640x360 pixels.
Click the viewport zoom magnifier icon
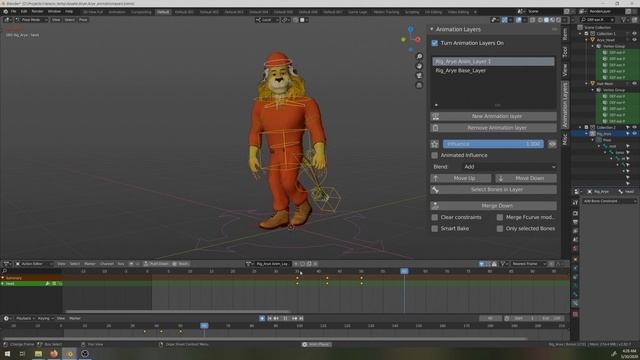tap(419, 56)
